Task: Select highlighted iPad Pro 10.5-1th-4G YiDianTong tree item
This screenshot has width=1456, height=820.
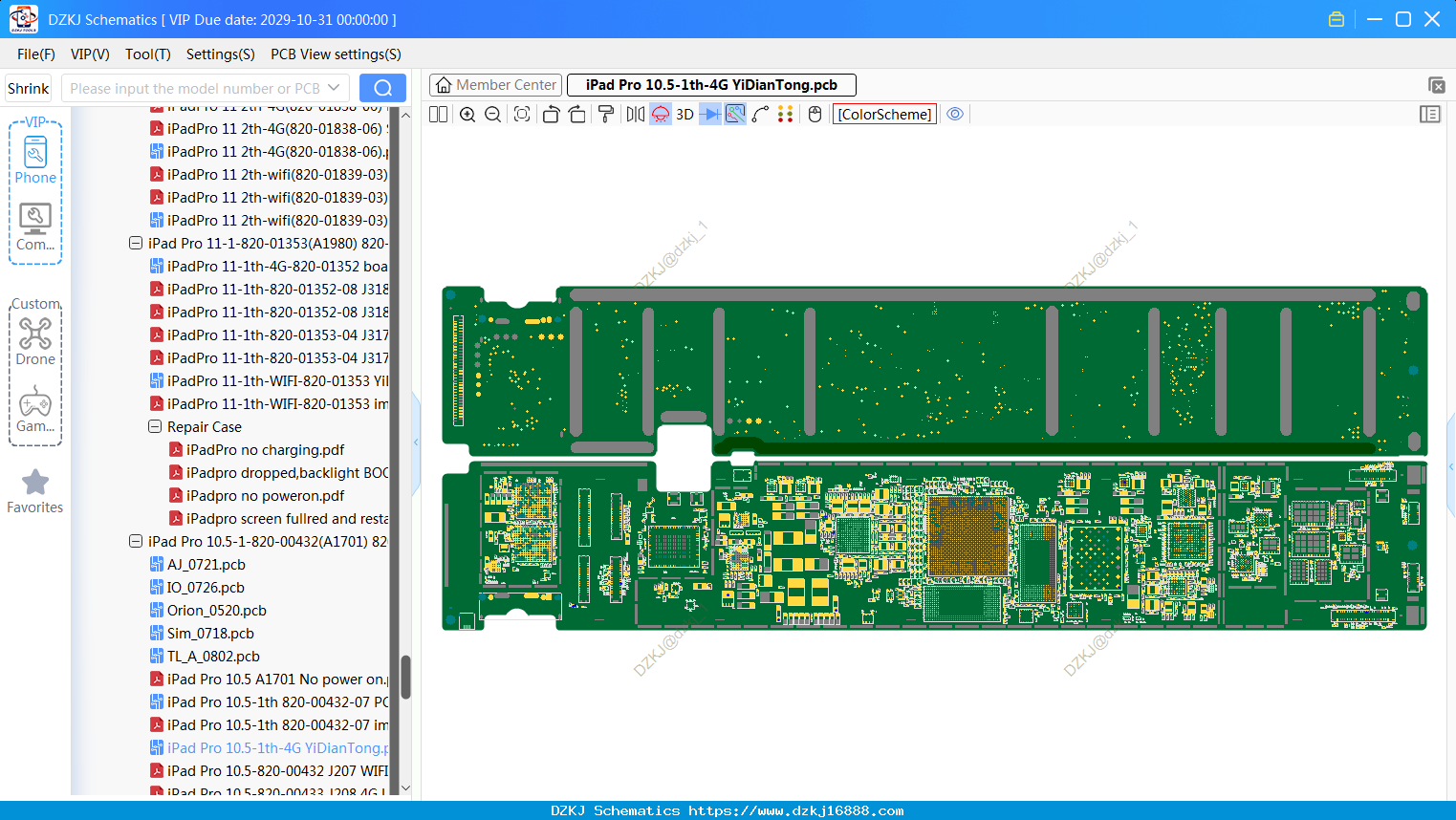Action: [x=269, y=748]
